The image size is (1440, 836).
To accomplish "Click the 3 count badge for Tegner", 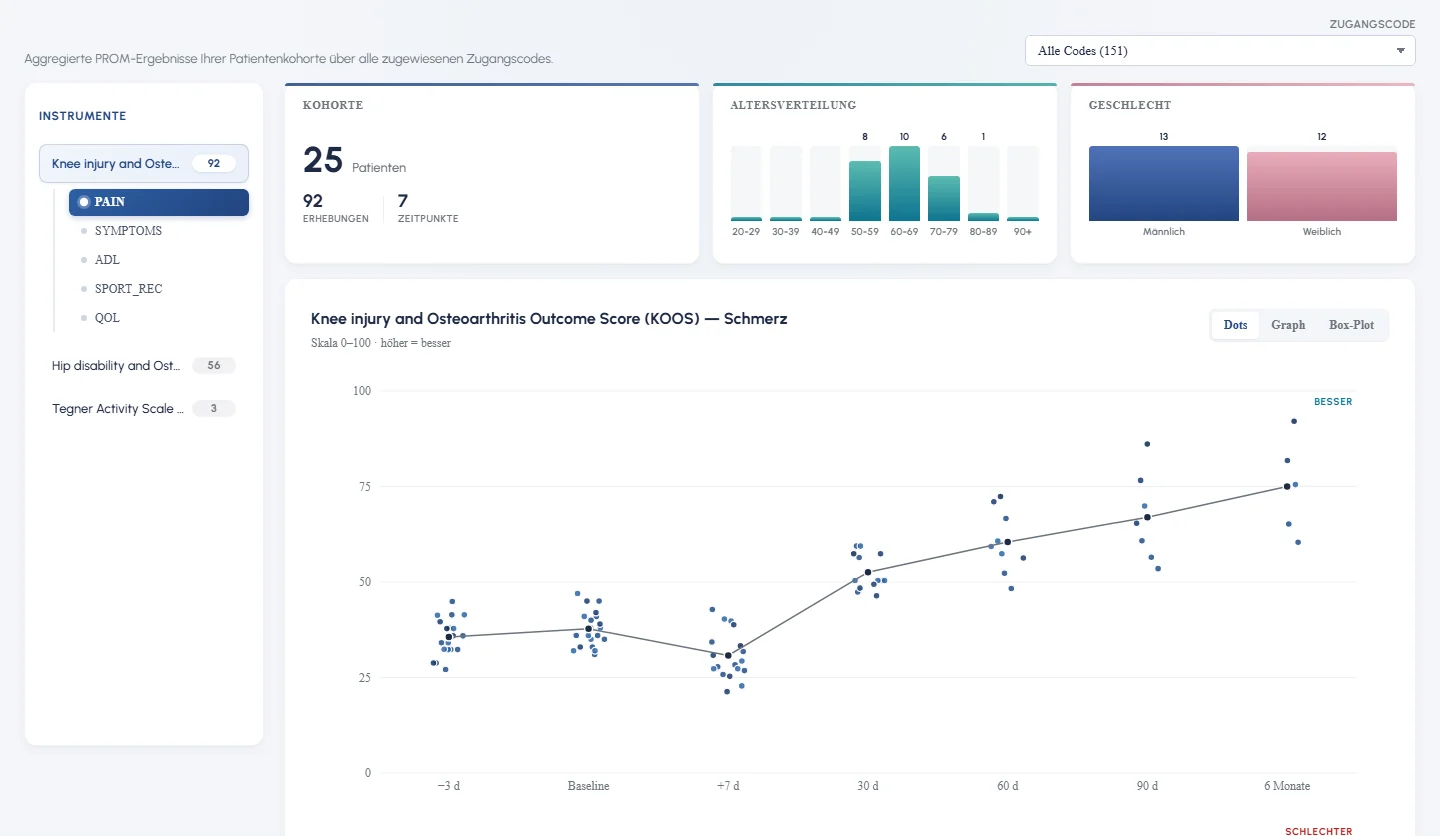I will click(214, 409).
